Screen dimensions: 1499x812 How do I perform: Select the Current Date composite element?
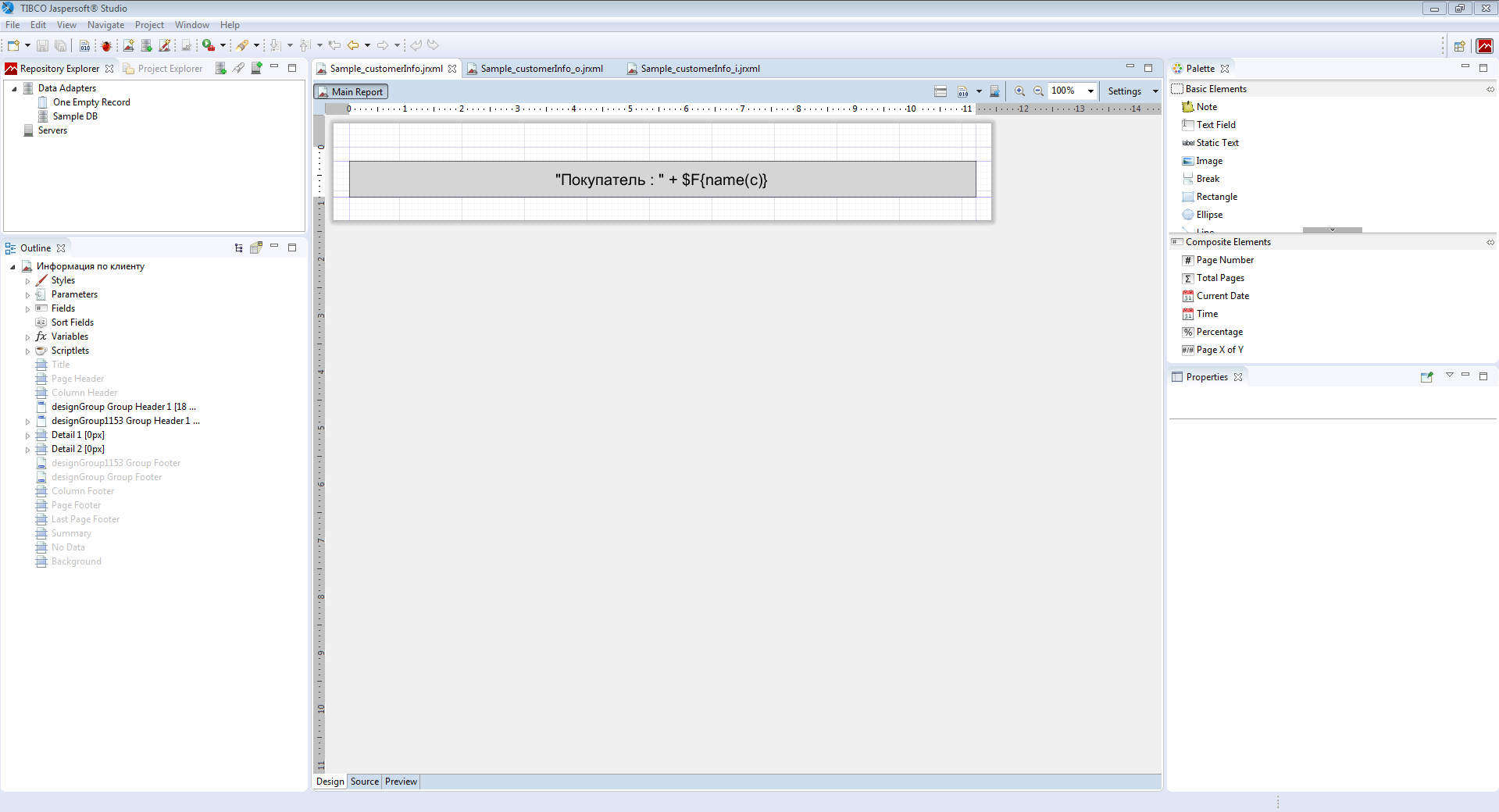click(1222, 296)
